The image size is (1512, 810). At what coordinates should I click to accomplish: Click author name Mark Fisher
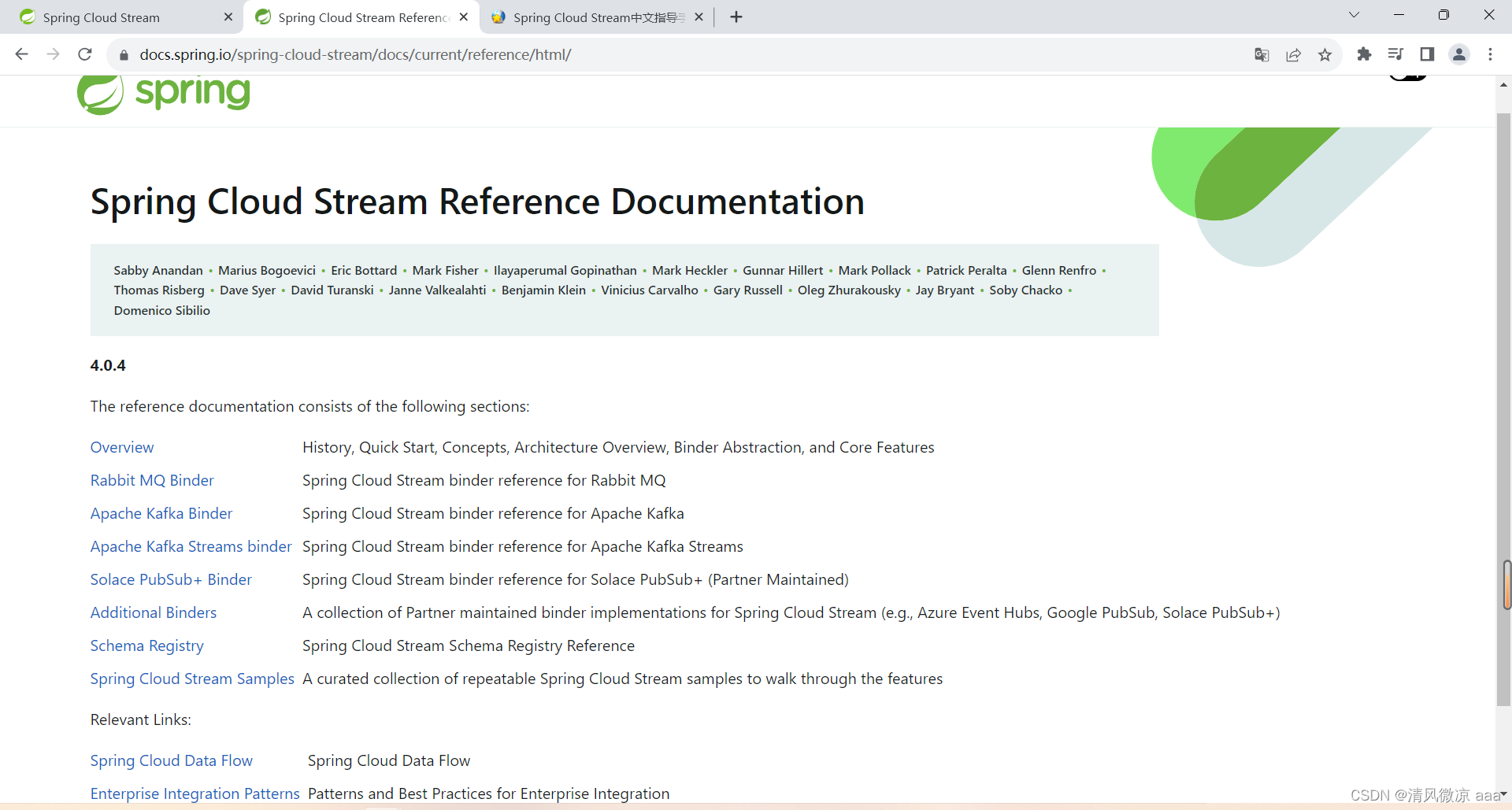446,270
